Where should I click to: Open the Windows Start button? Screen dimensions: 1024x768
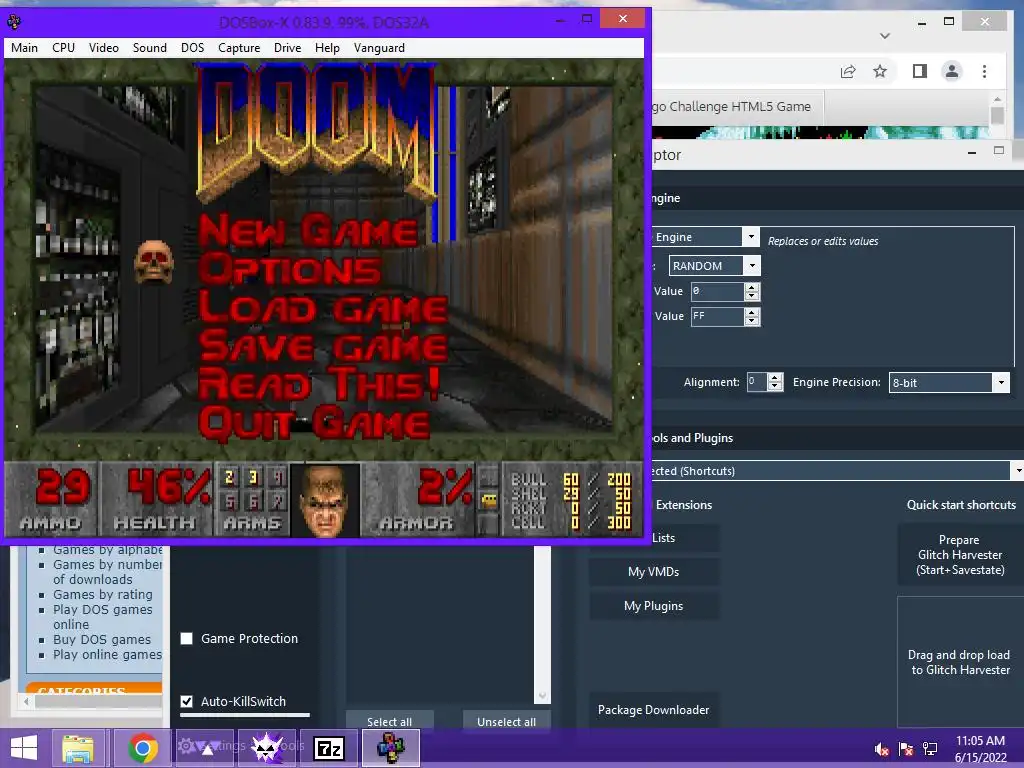[x=24, y=748]
